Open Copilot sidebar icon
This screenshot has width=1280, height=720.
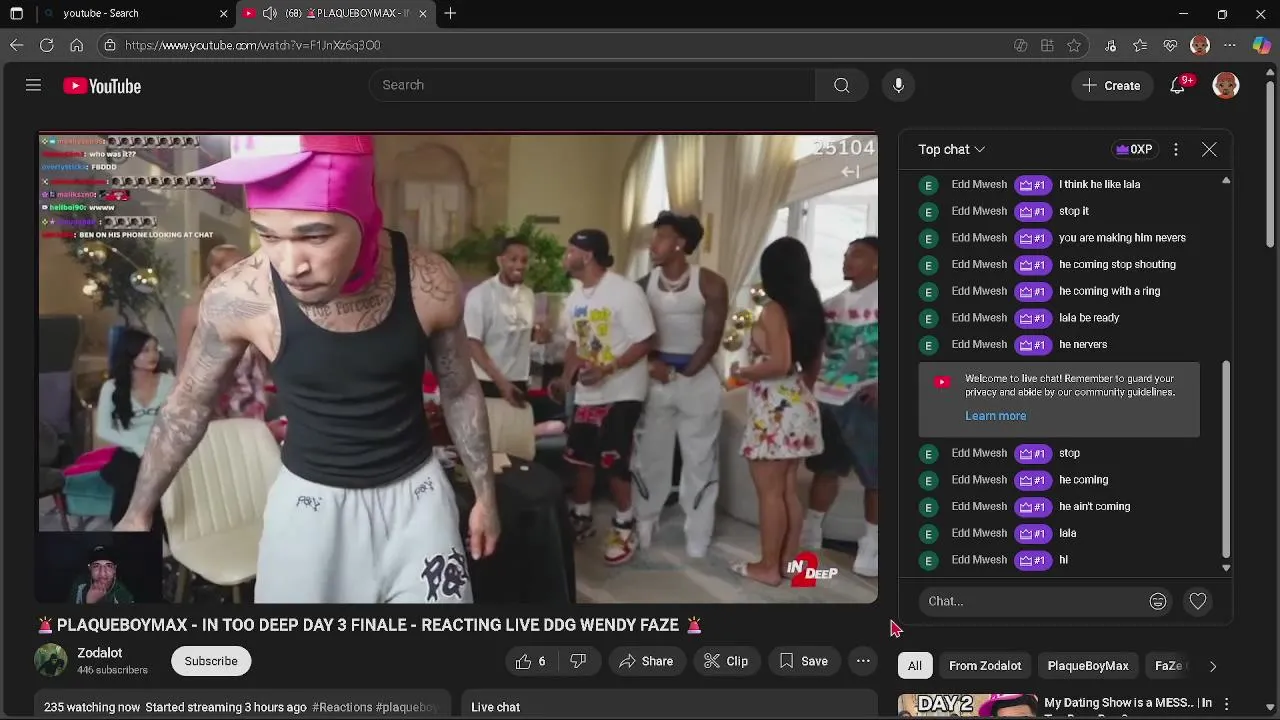pyautogui.click(x=1261, y=45)
